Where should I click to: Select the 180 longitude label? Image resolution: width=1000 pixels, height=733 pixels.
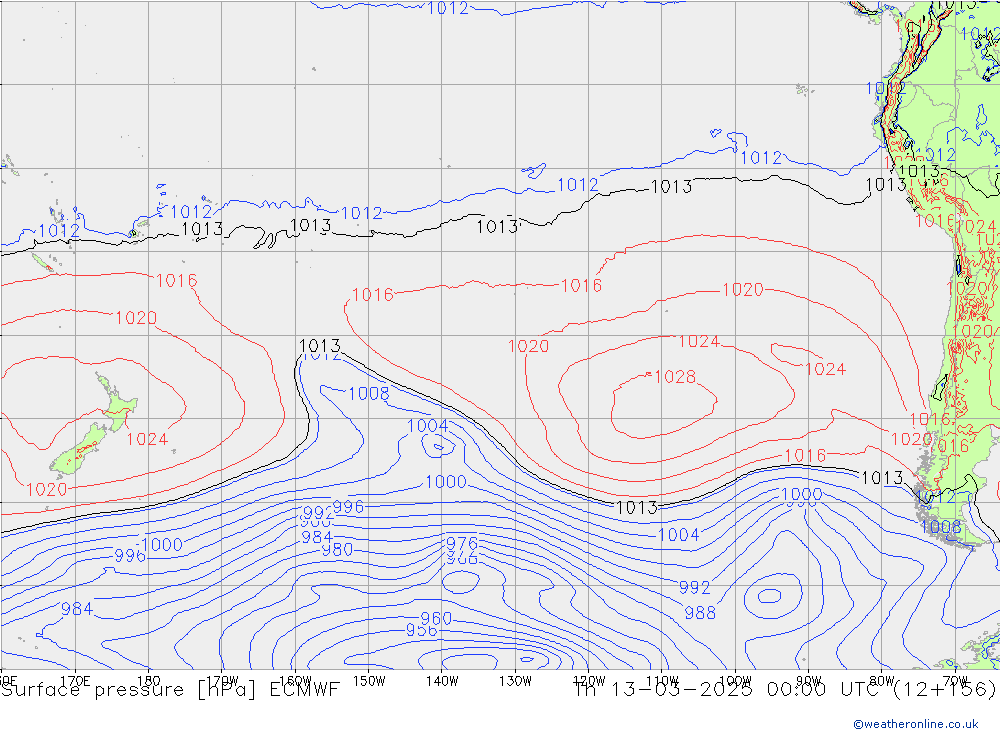click(x=149, y=681)
